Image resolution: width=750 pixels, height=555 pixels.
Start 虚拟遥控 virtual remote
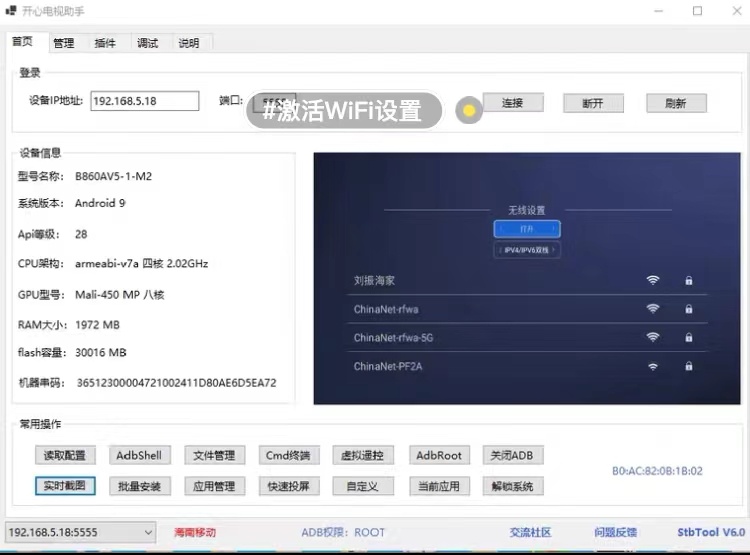(x=363, y=455)
